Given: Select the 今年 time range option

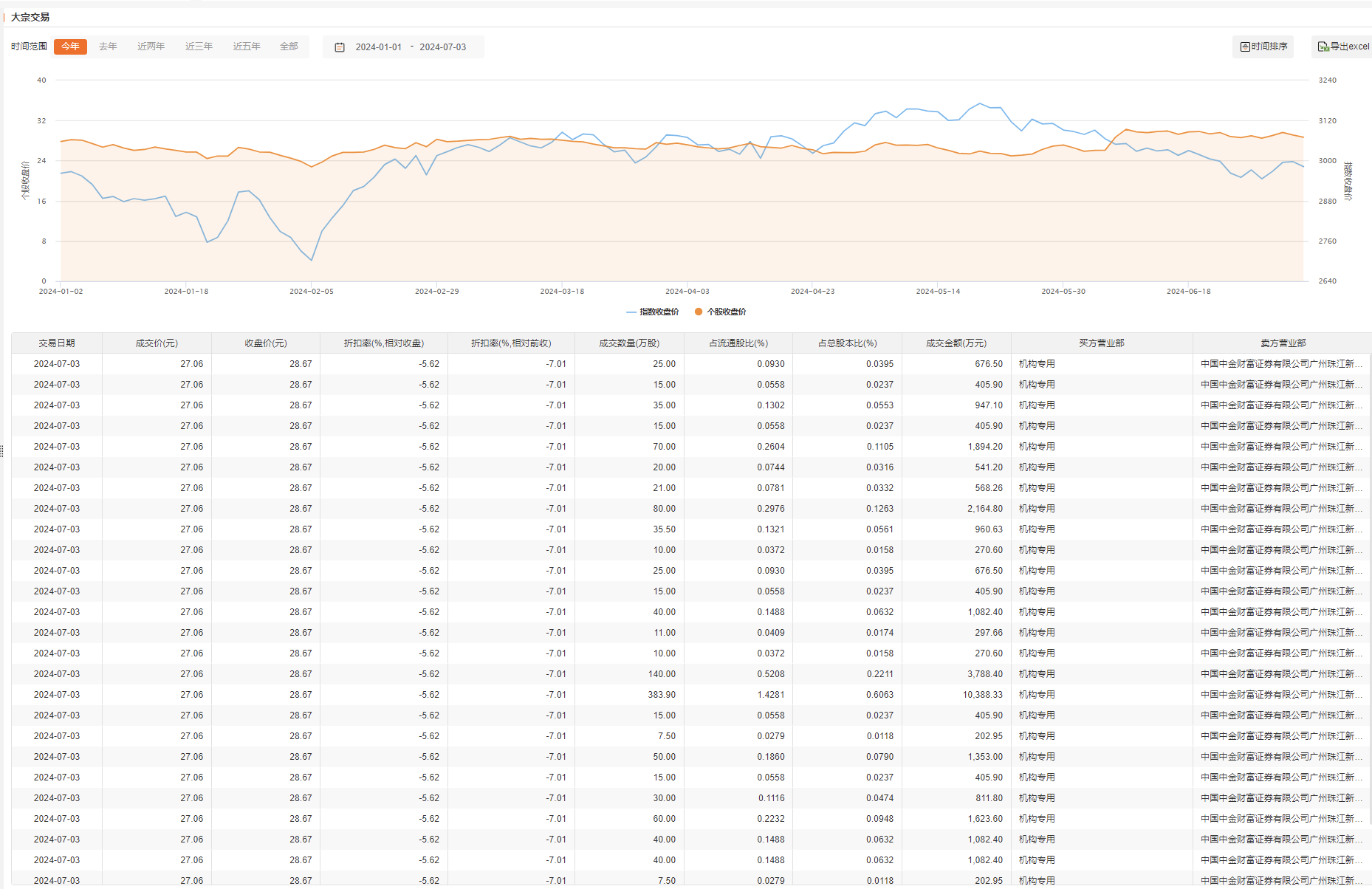Looking at the screenshot, I should click(x=71, y=47).
